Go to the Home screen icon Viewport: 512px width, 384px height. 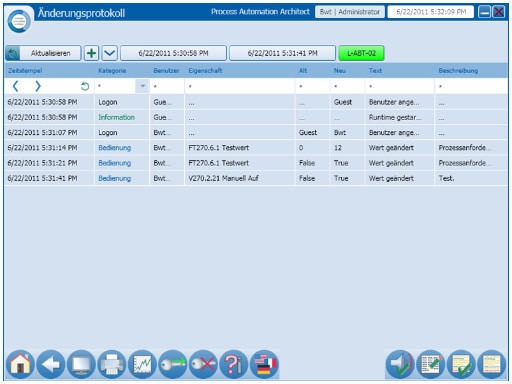coord(20,364)
